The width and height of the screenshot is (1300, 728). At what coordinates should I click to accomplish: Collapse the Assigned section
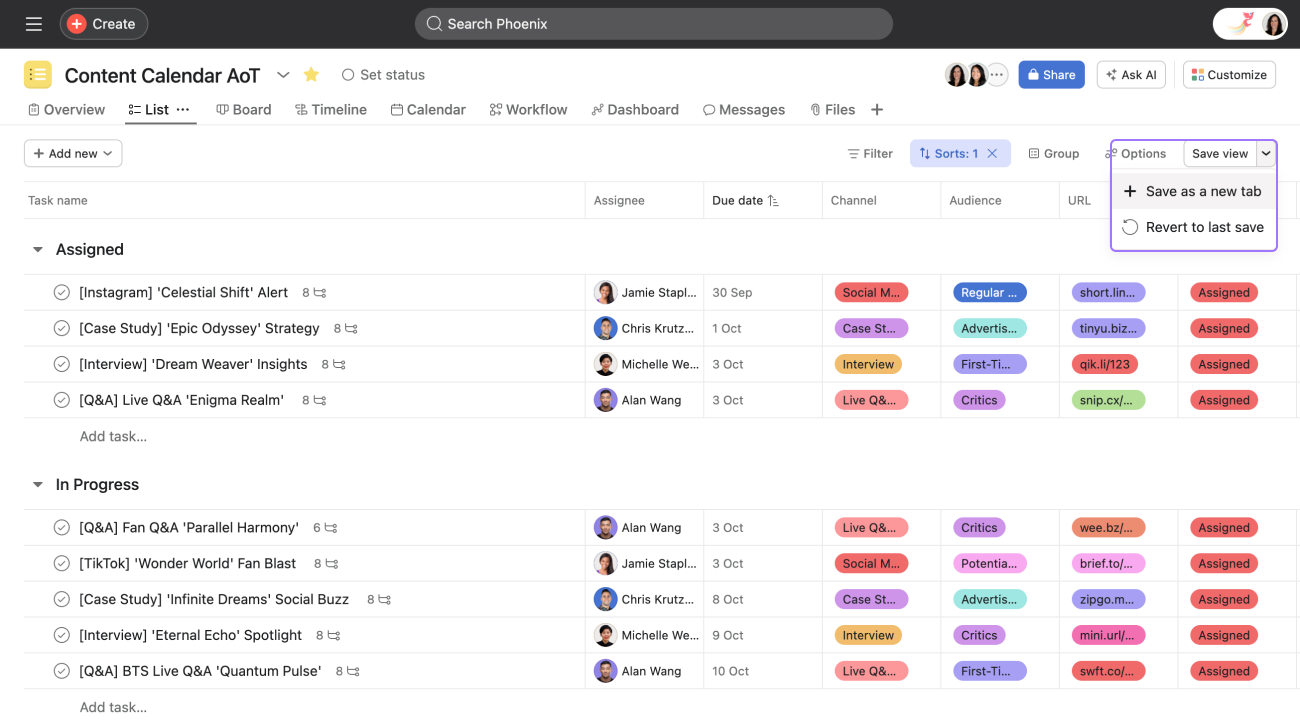[x=38, y=250]
